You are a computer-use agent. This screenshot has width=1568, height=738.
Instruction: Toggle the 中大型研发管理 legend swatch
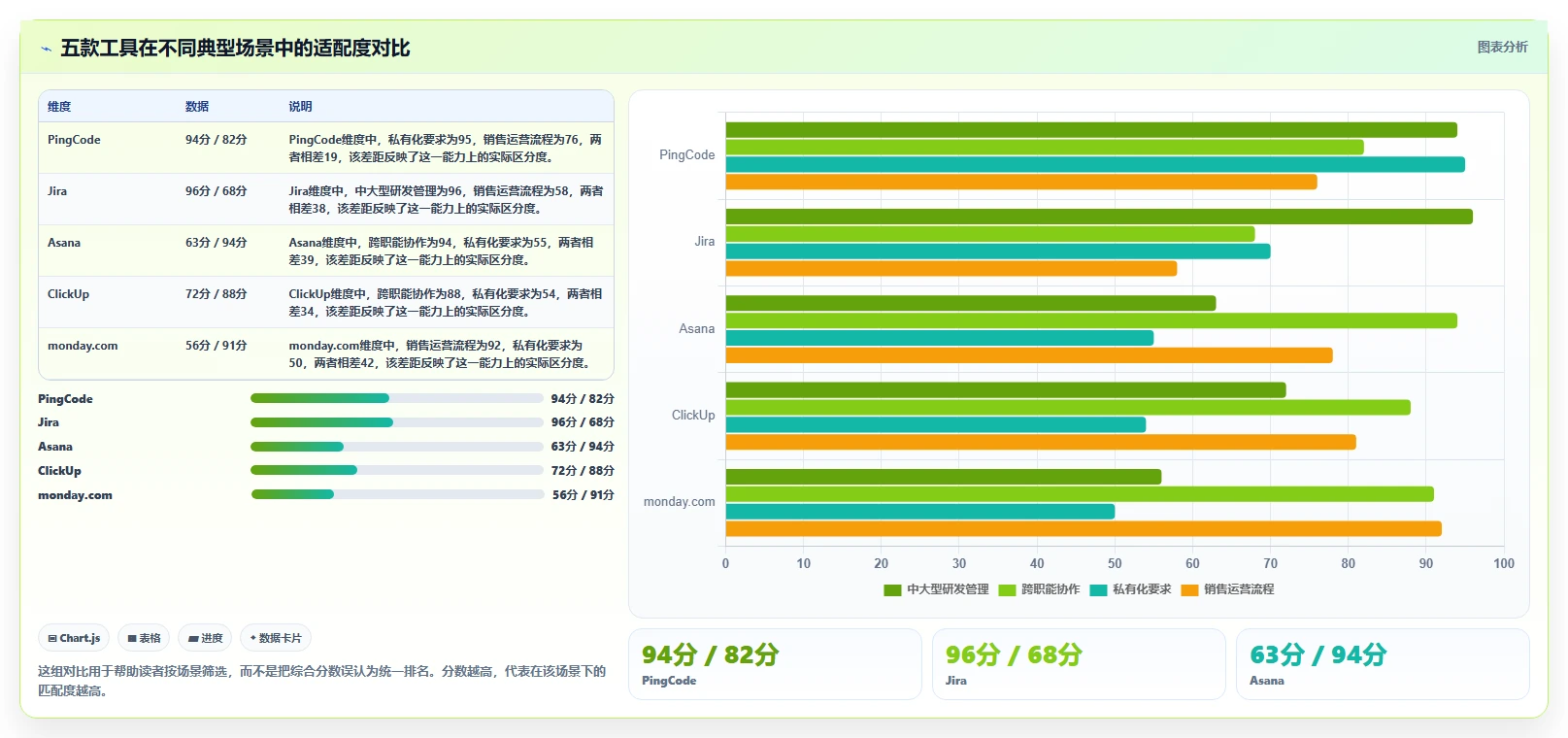tap(892, 589)
